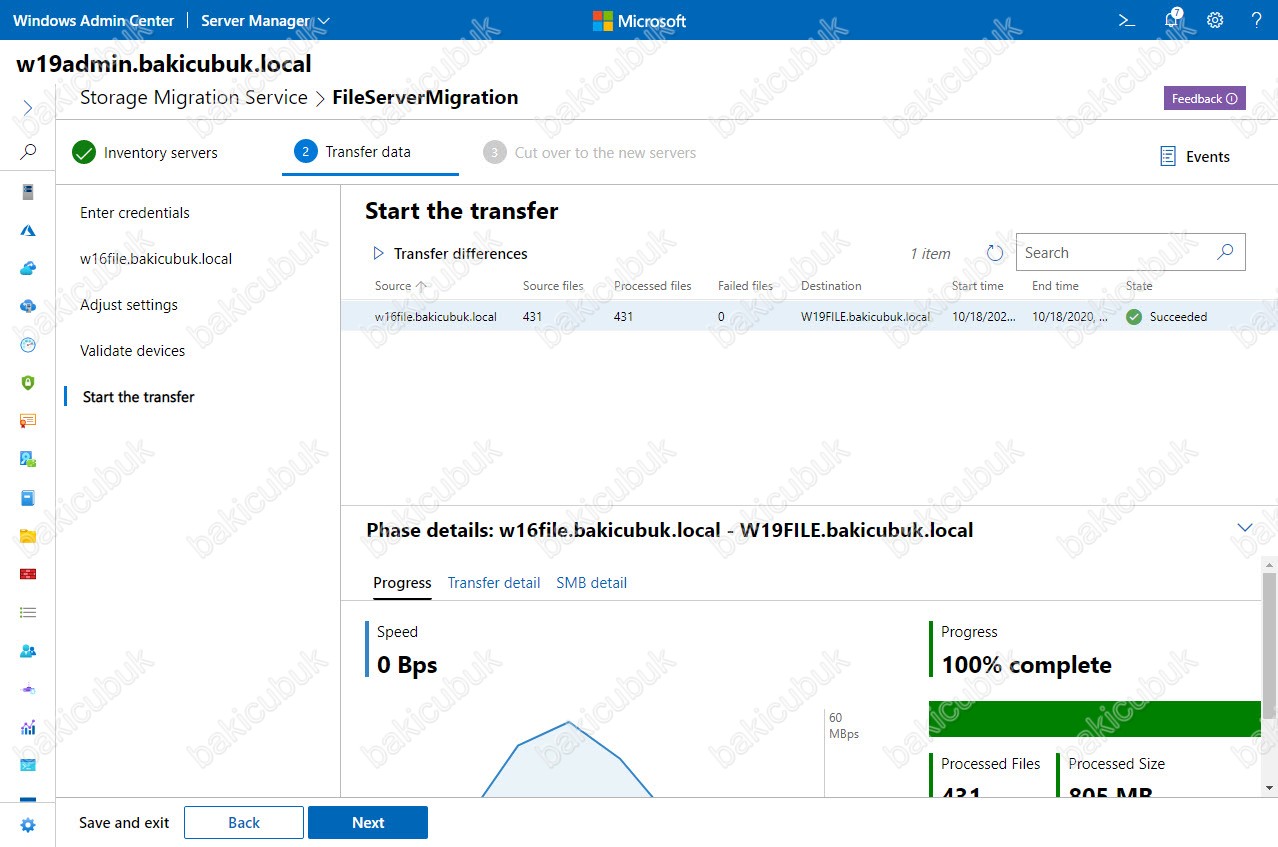Sort by the Start time column header
Screen dimensions: 1278x847
click(978, 286)
